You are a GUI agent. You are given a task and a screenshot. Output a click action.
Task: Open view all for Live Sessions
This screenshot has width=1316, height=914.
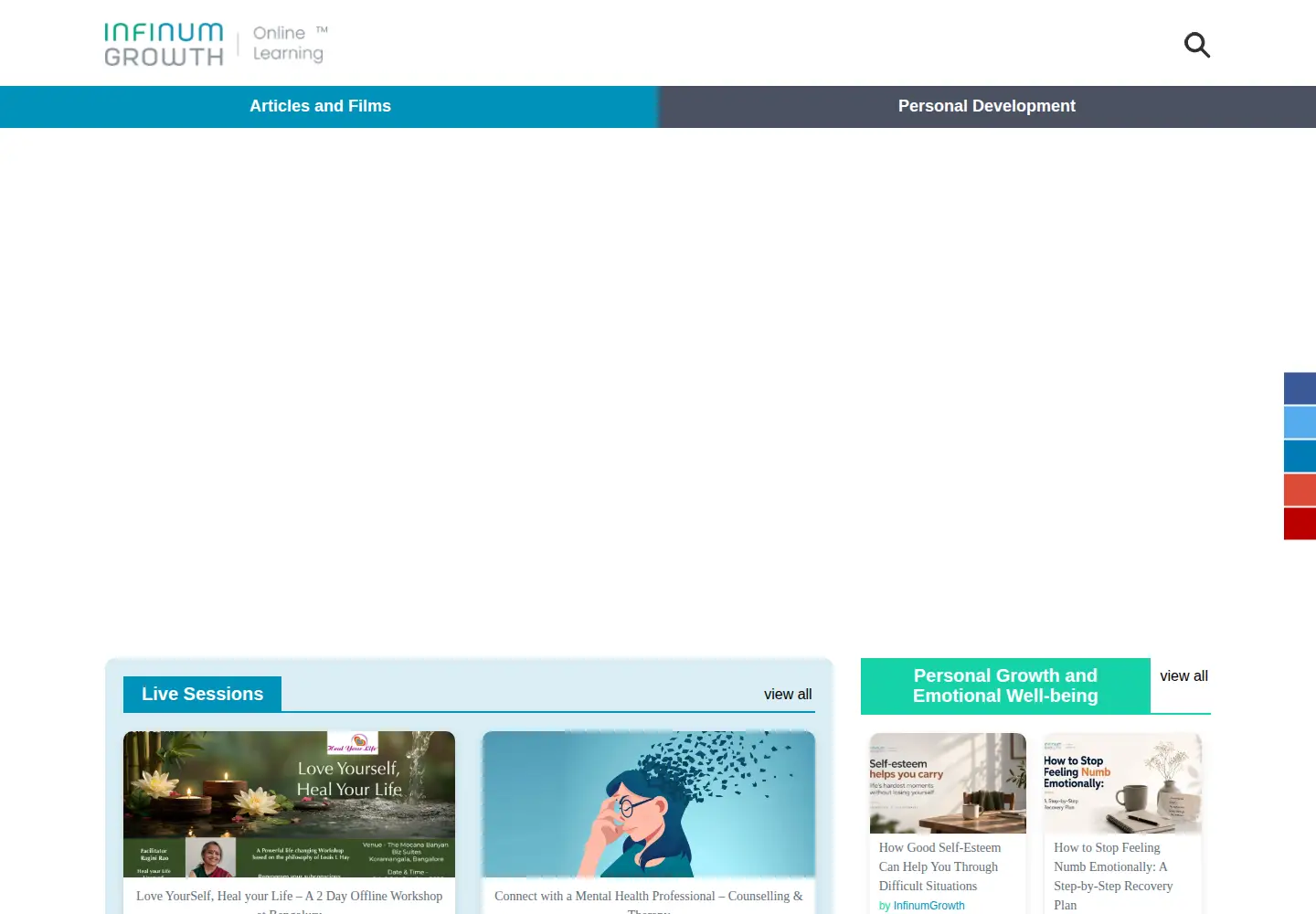[x=788, y=695]
